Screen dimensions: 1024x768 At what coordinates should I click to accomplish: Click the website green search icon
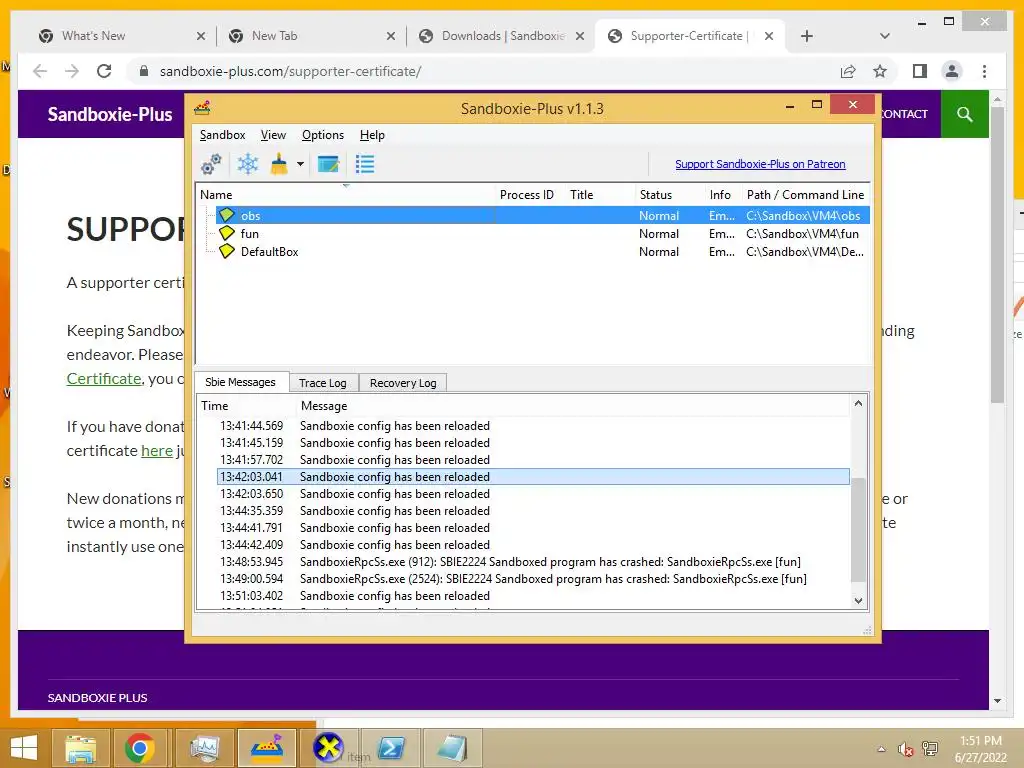click(965, 114)
